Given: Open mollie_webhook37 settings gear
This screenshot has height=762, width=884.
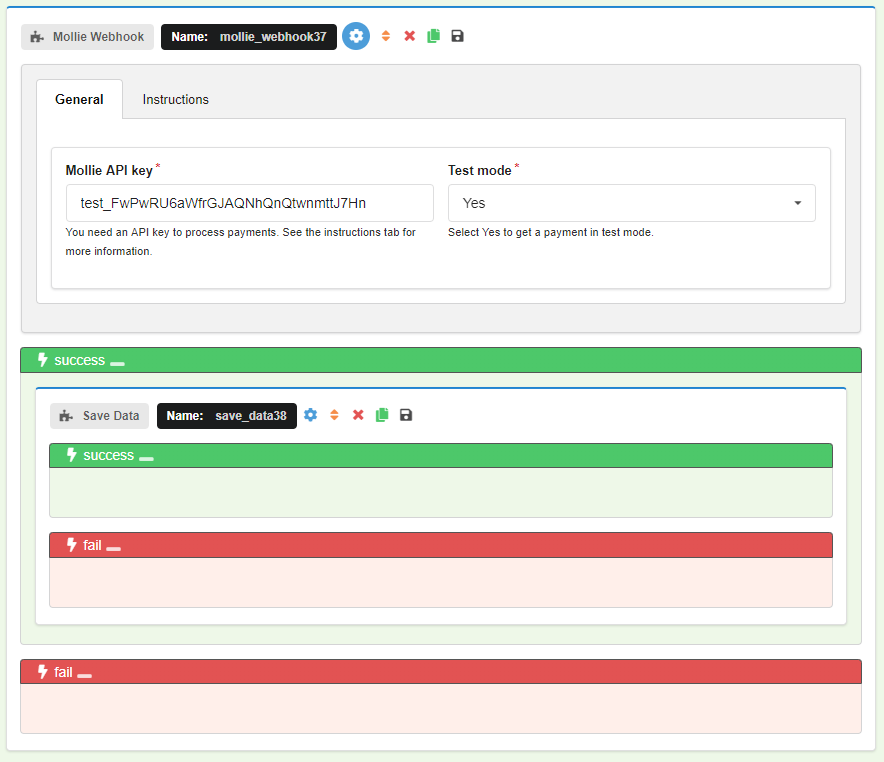Looking at the screenshot, I should (356, 36).
